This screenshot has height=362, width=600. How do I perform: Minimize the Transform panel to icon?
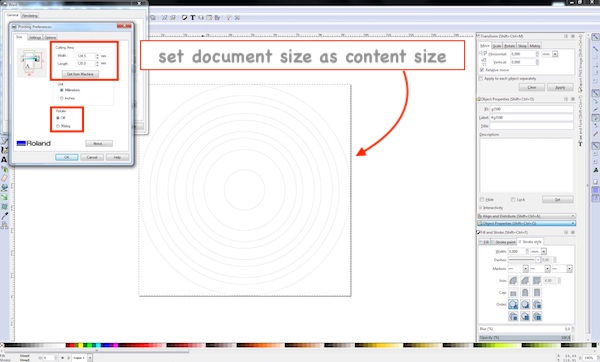coord(566,36)
